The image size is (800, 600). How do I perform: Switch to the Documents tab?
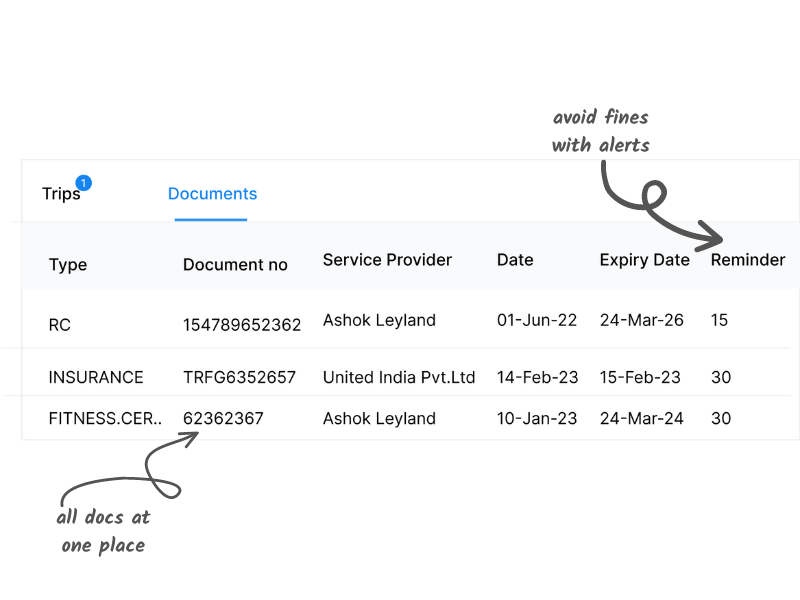tap(212, 194)
